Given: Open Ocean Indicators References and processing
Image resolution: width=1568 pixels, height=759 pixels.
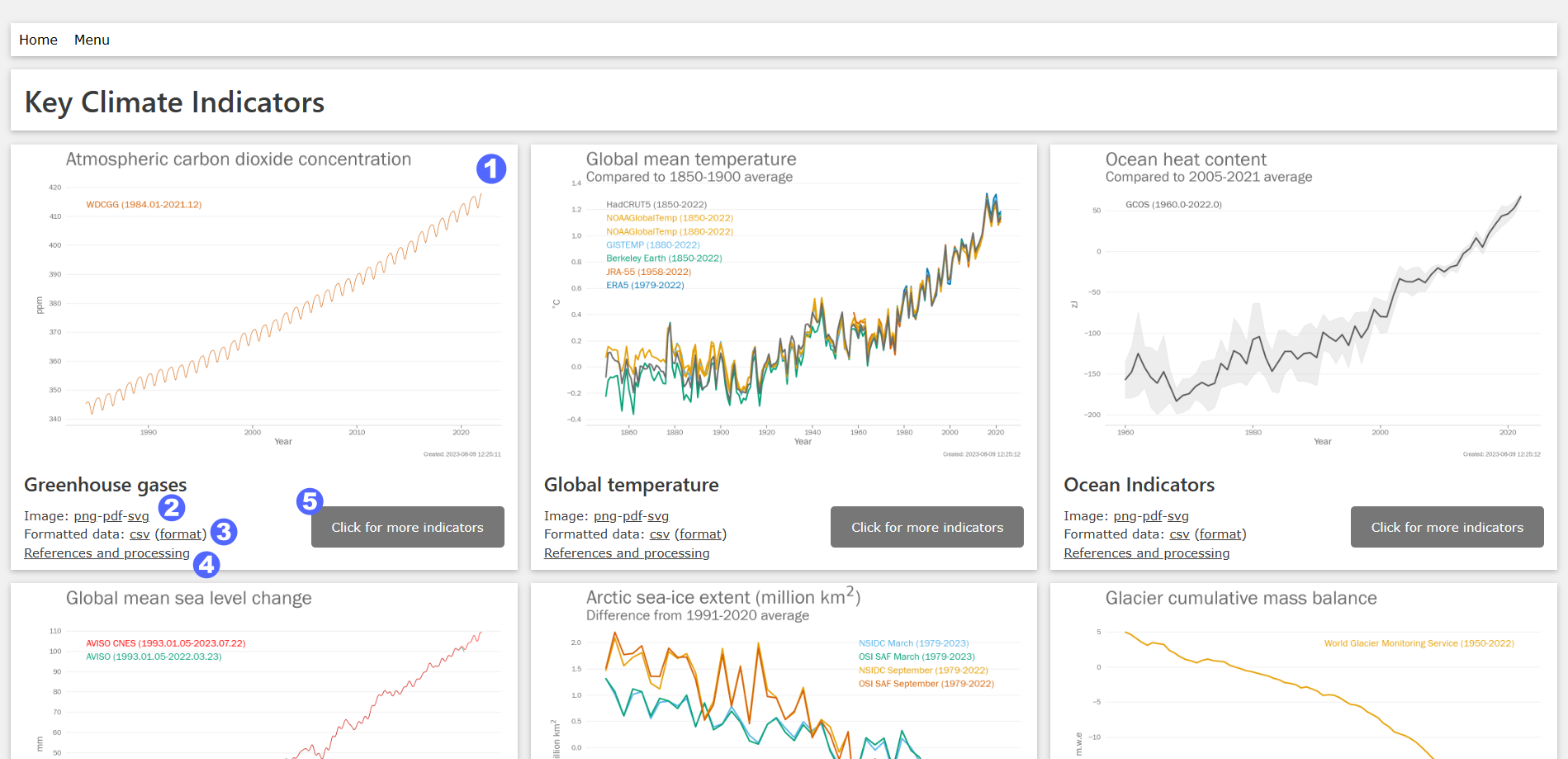Looking at the screenshot, I should (x=1146, y=553).
